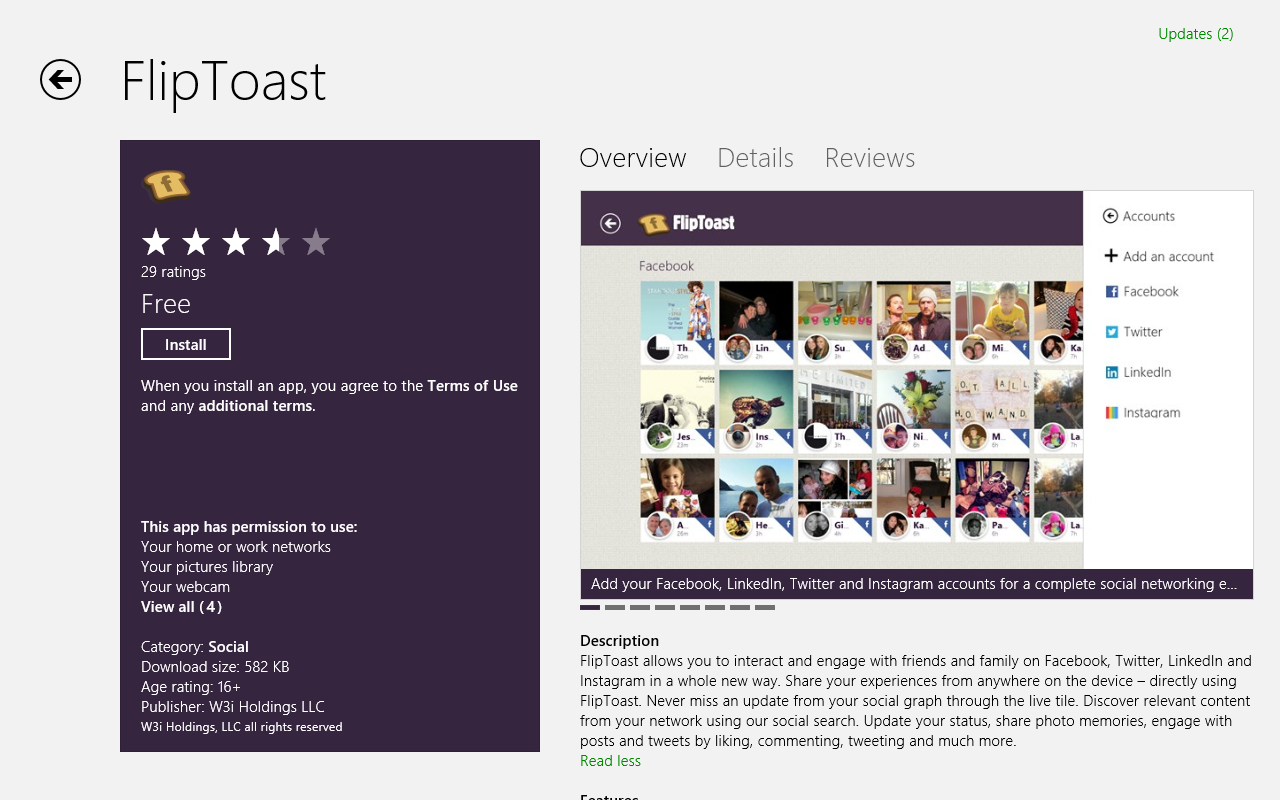Click the LinkedIn icon in screenshot accounts list
The image size is (1280, 800).
pyautogui.click(x=1111, y=372)
